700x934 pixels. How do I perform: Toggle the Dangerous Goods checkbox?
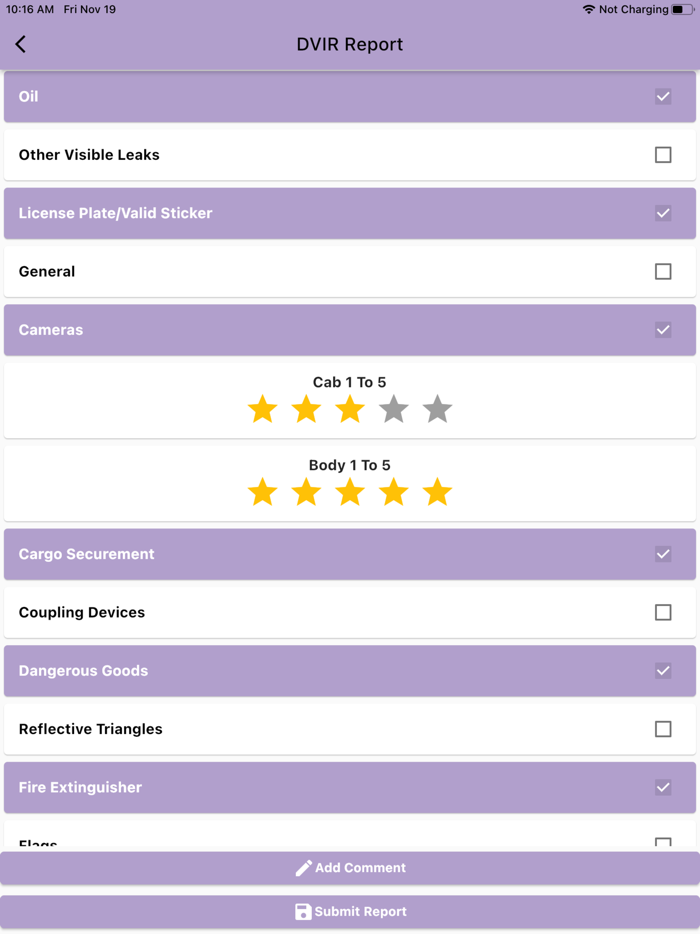tap(663, 671)
